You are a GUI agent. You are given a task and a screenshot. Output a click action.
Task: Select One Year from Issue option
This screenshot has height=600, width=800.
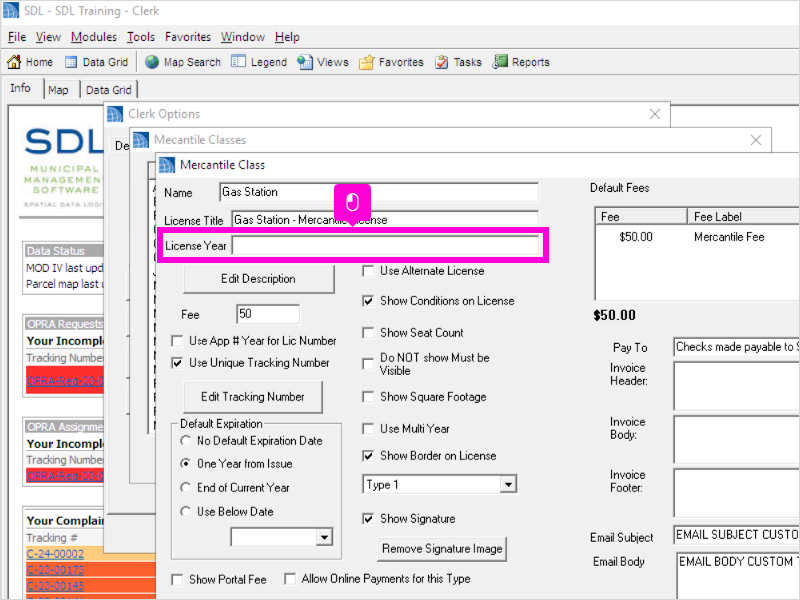pyautogui.click(x=186, y=464)
